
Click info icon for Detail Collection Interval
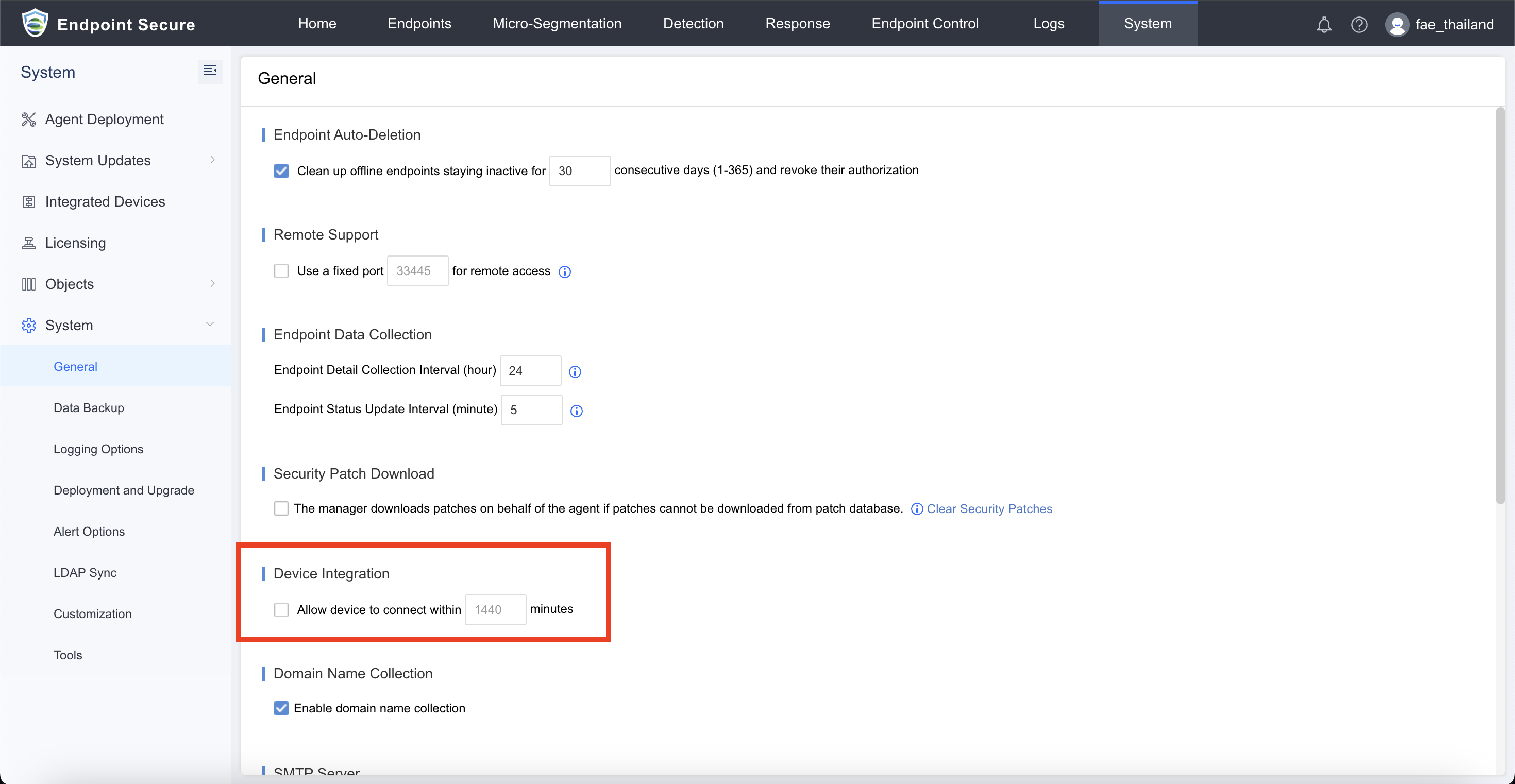coord(575,371)
